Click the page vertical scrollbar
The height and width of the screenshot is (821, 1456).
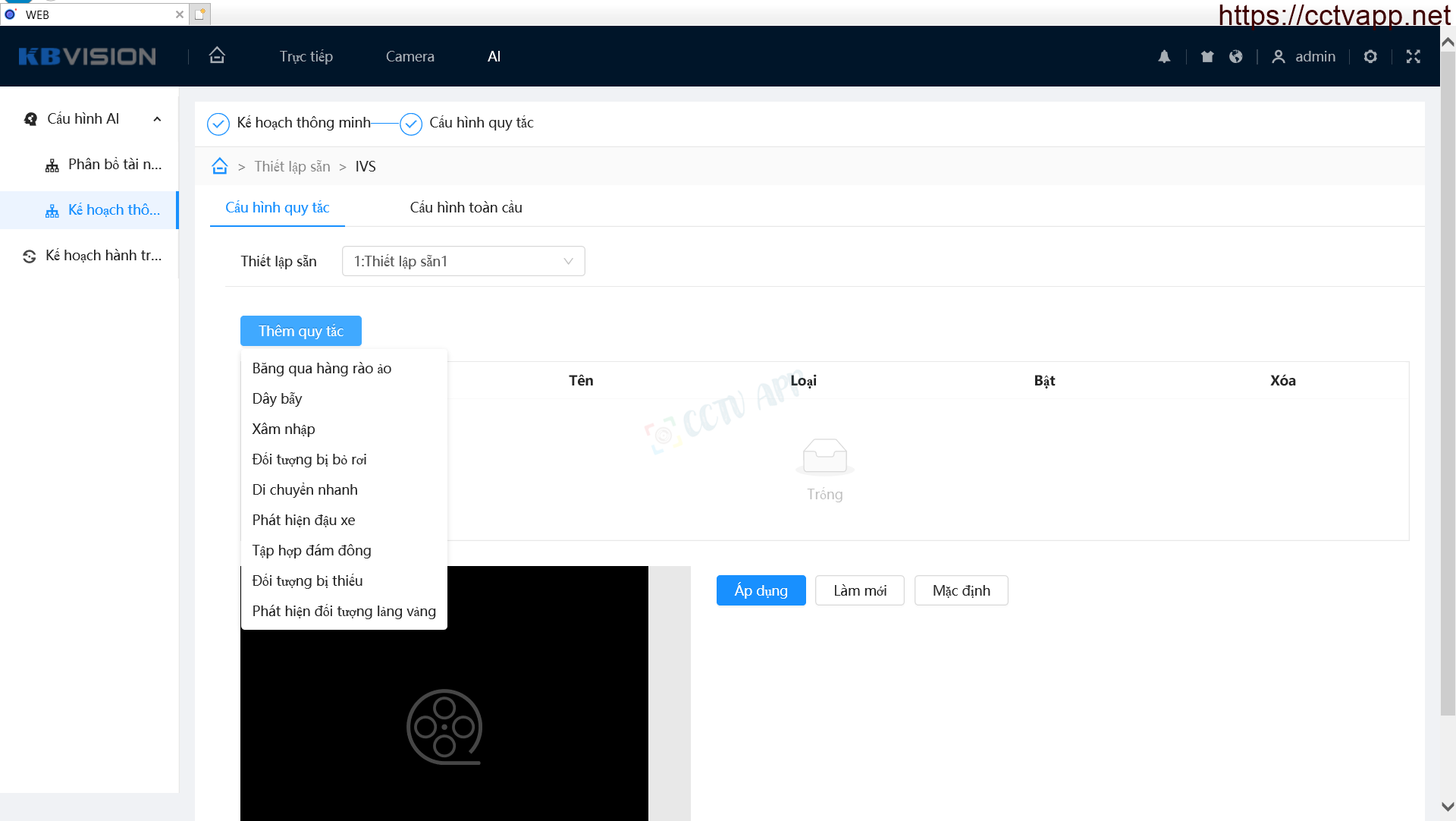(x=1447, y=379)
